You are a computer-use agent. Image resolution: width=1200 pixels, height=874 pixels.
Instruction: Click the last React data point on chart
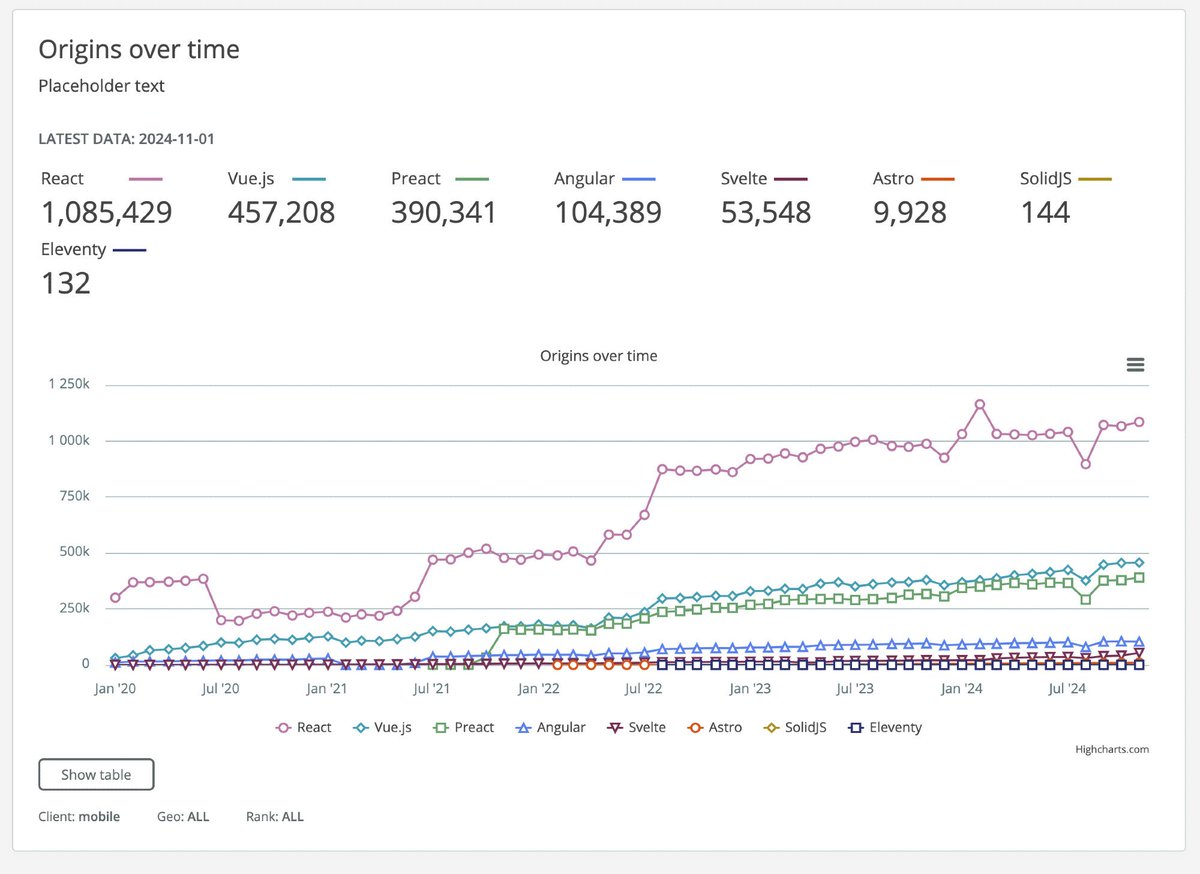[1139, 422]
